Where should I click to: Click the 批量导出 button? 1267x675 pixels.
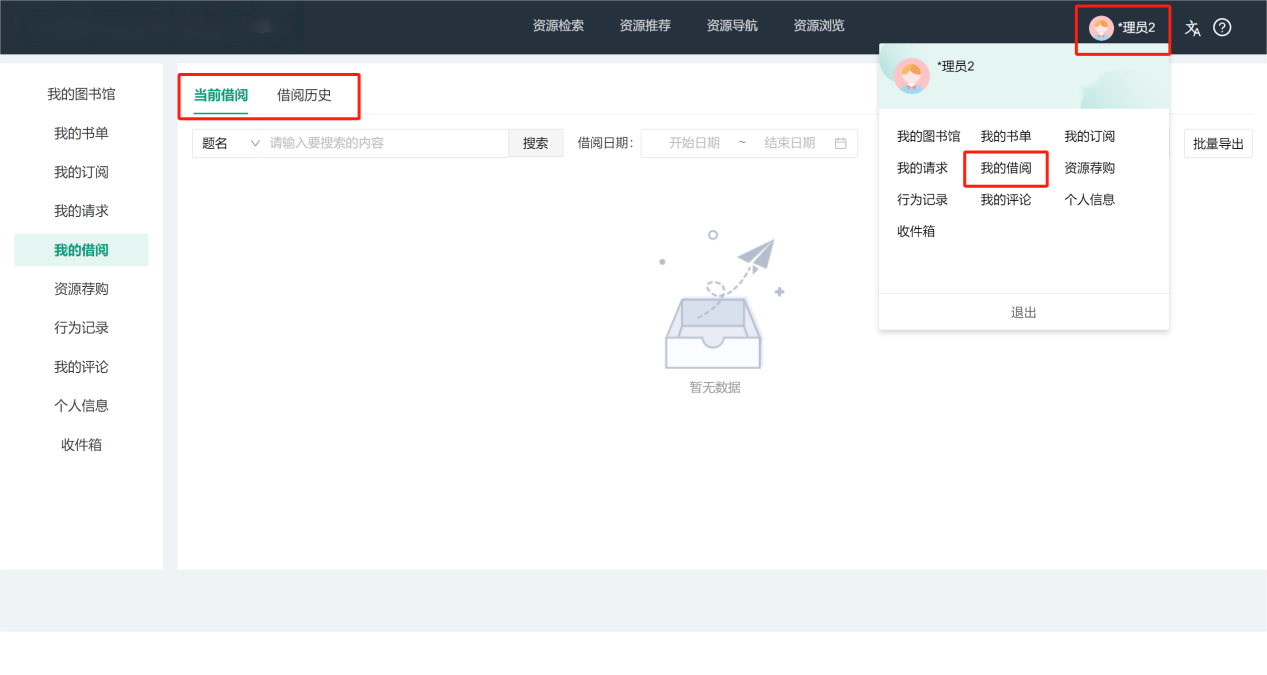coord(1218,144)
